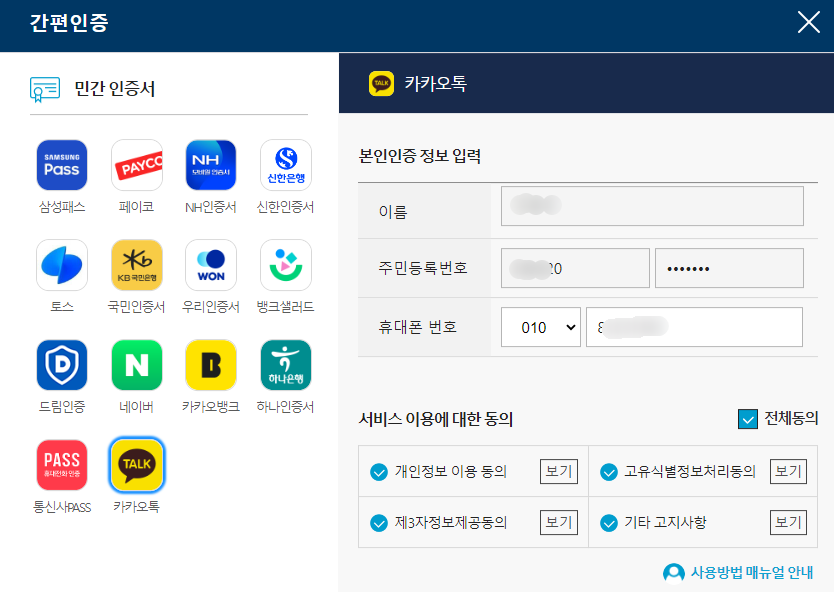Click the 사용방법 매뉴얼 안내 person icon
834x592 pixels.
pyautogui.click(x=674, y=573)
